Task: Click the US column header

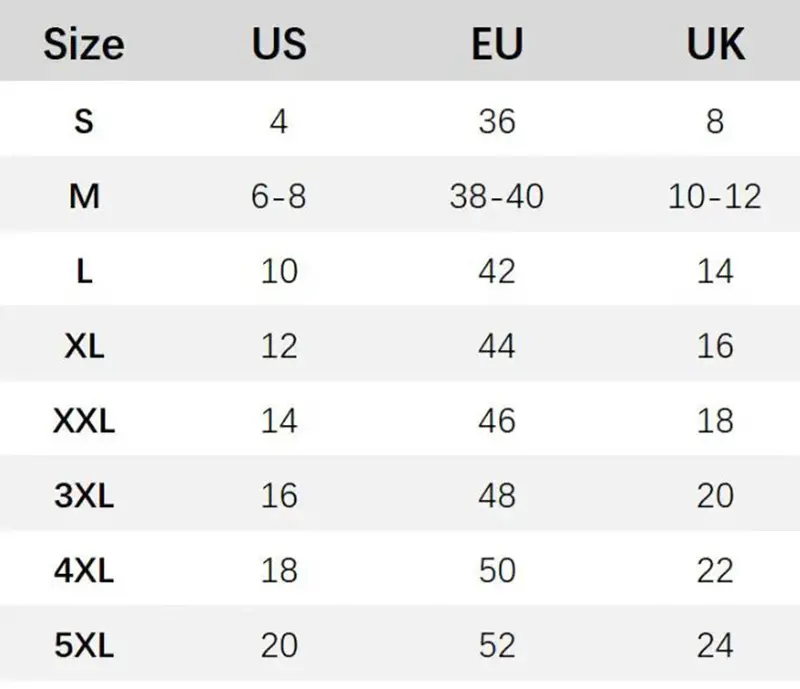Action: click(279, 44)
